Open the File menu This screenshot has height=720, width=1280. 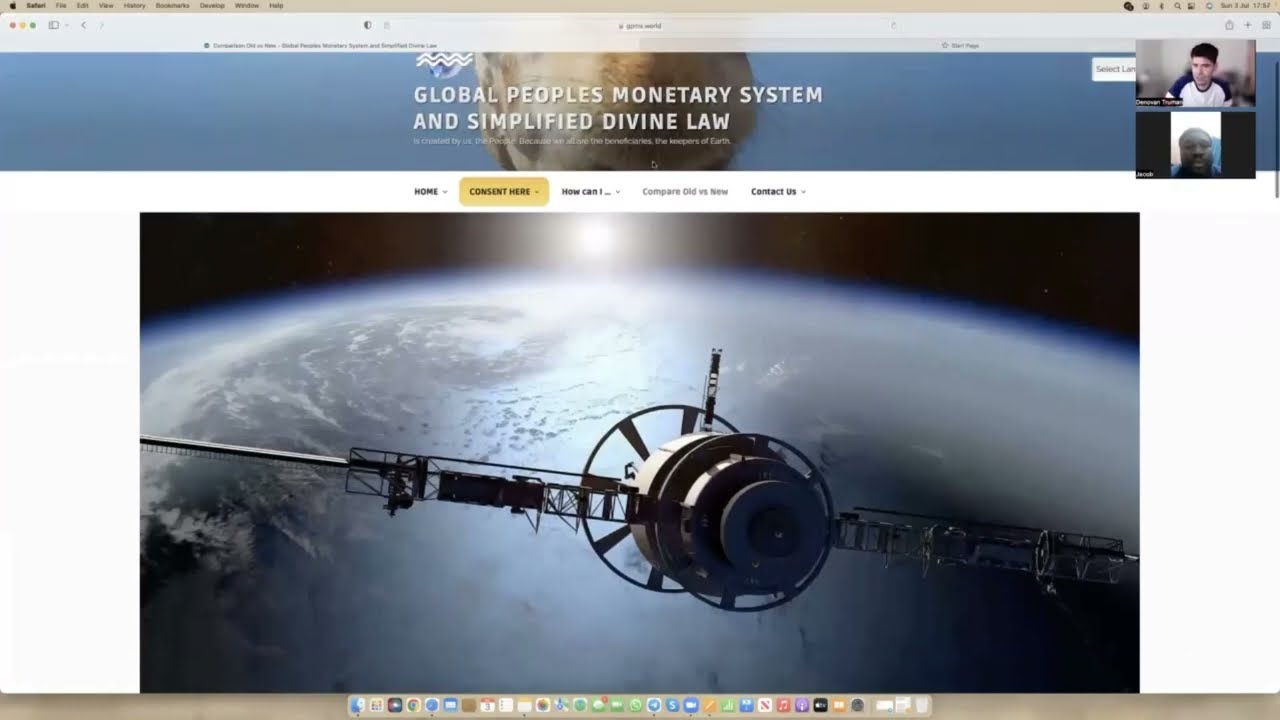coord(61,6)
